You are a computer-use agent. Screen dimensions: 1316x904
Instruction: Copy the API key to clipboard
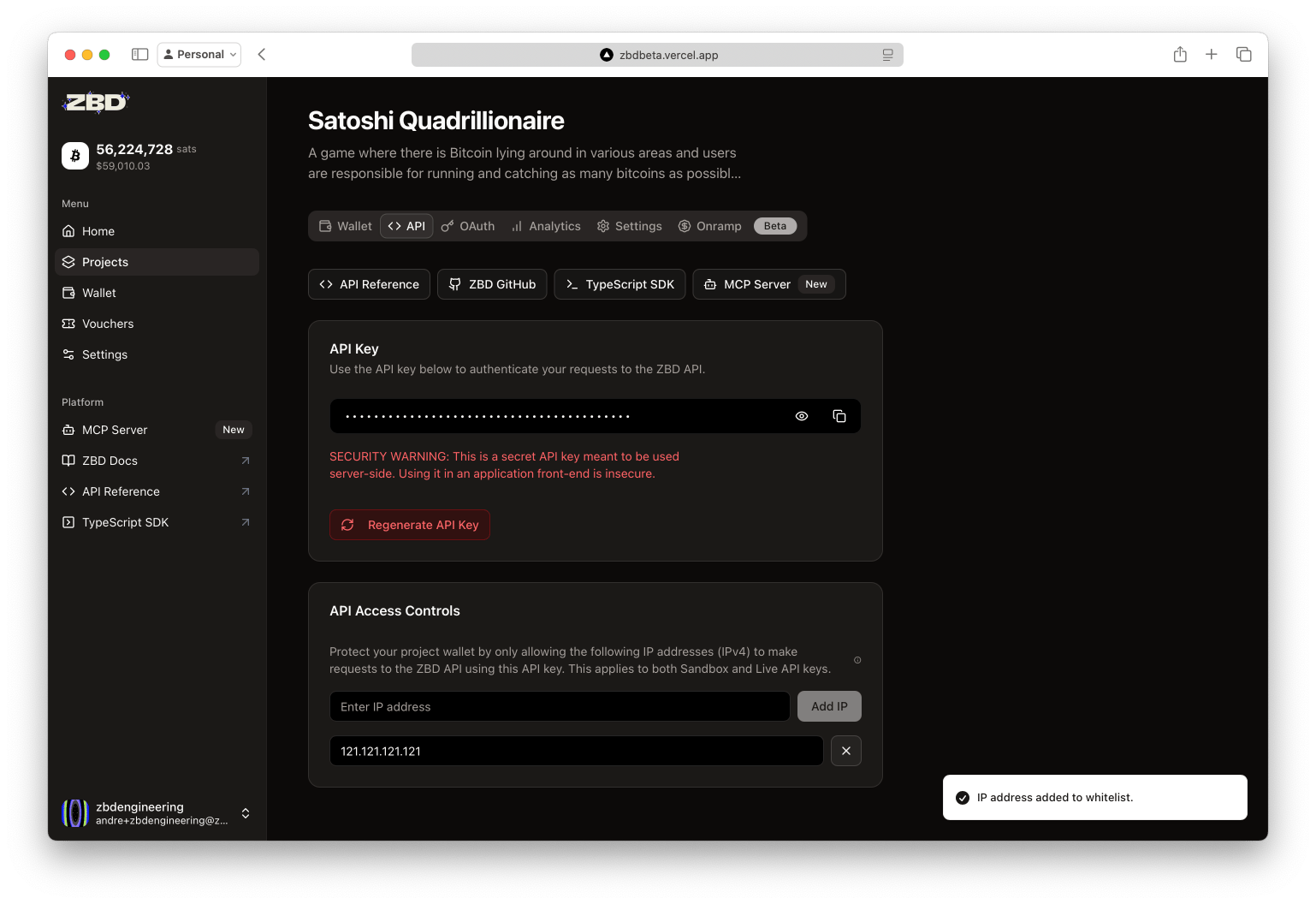839,416
